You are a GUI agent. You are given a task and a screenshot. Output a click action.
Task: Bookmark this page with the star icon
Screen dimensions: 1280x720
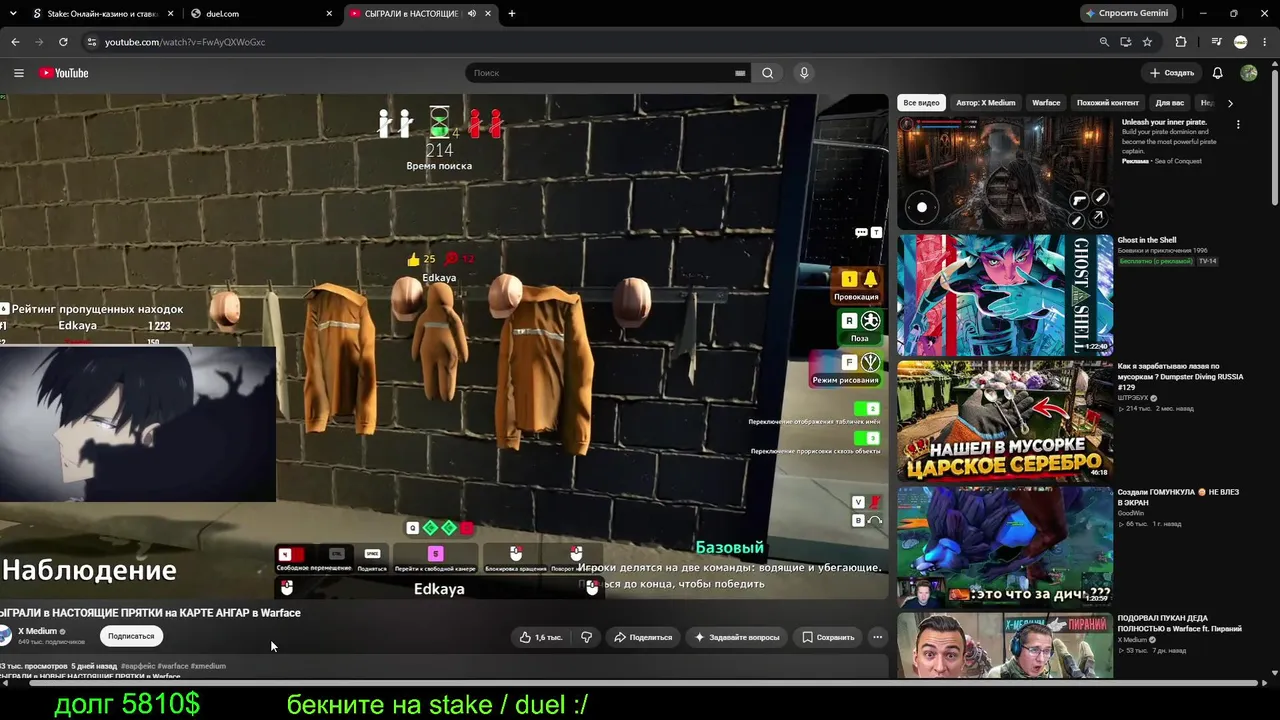pyautogui.click(x=1147, y=42)
